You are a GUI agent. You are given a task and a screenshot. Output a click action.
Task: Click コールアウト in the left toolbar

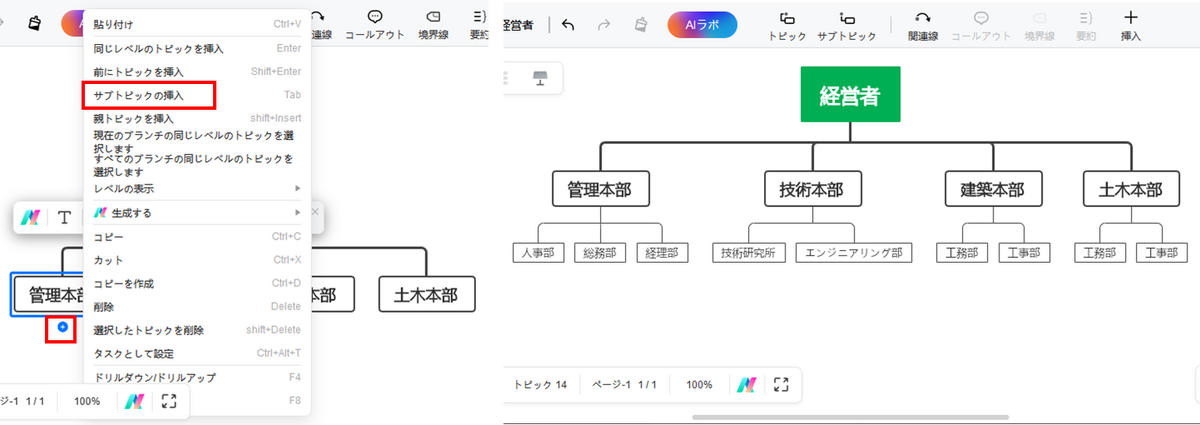[x=375, y=24]
